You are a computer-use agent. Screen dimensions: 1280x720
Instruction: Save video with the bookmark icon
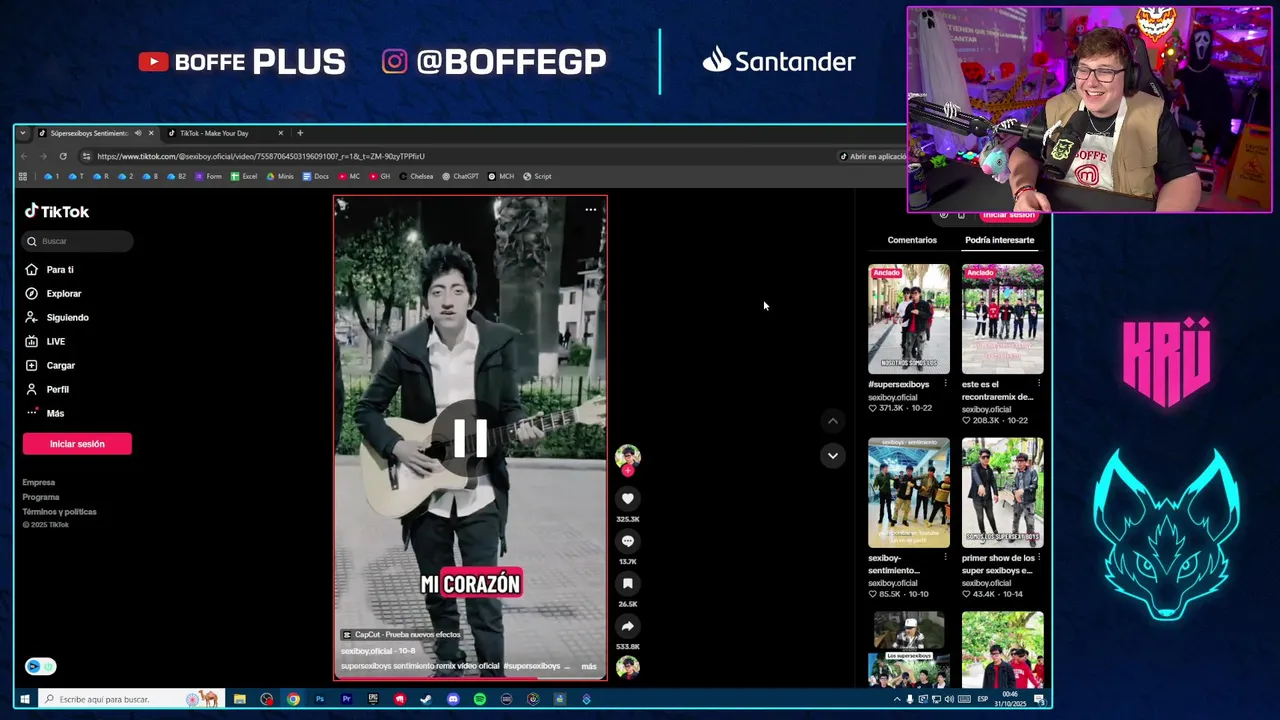[628, 583]
